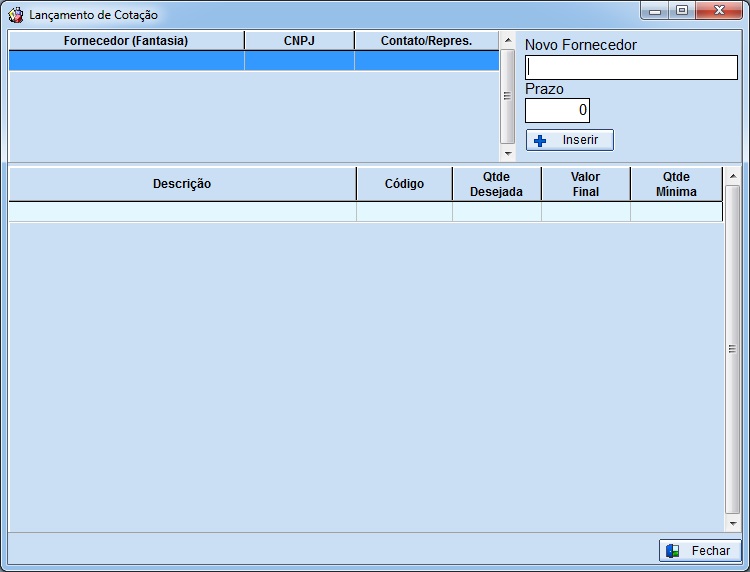Click supplier list scroll down arrow
This screenshot has width=750, height=572.
click(508, 154)
